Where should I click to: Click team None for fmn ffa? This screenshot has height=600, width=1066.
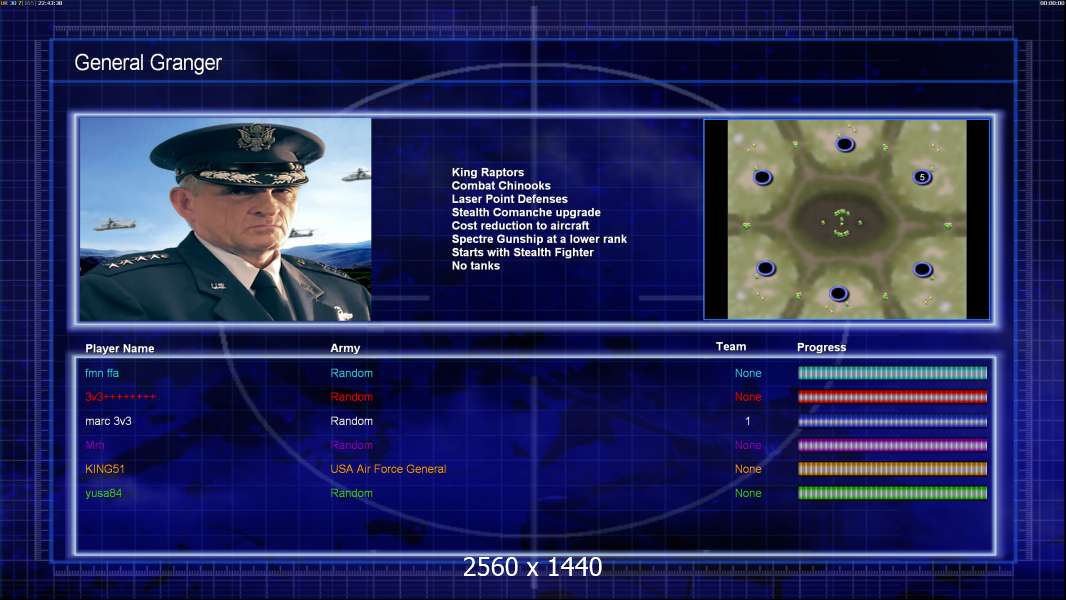click(x=748, y=373)
